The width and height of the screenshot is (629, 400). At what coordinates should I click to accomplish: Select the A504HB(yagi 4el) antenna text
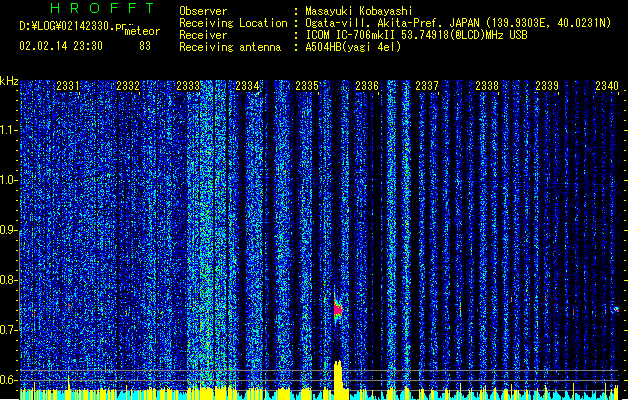point(353,47)
